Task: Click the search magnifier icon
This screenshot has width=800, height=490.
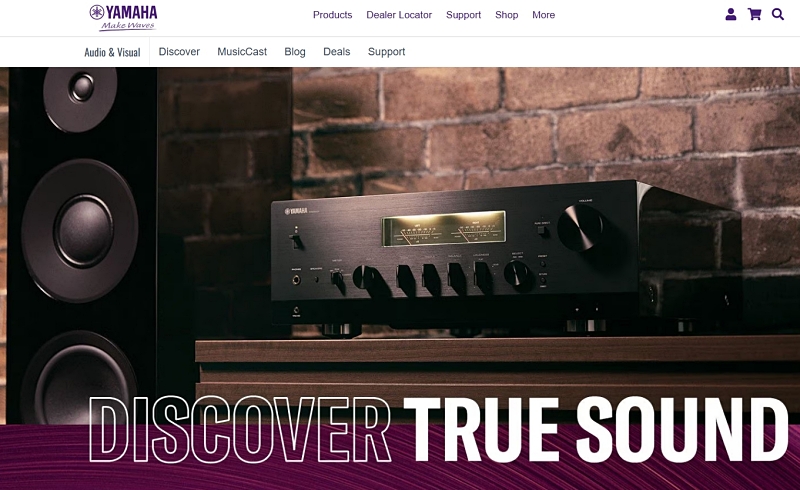Action: pos(778,14)
